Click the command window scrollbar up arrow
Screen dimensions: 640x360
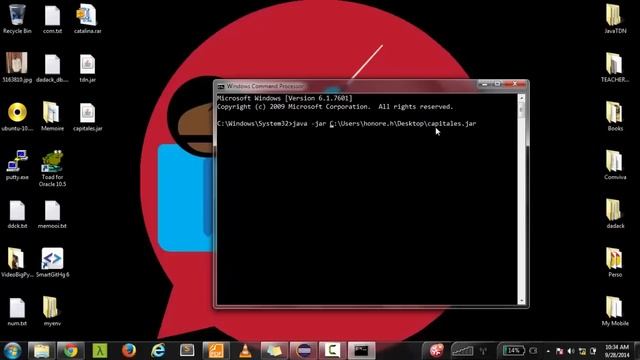click(522, 98)
